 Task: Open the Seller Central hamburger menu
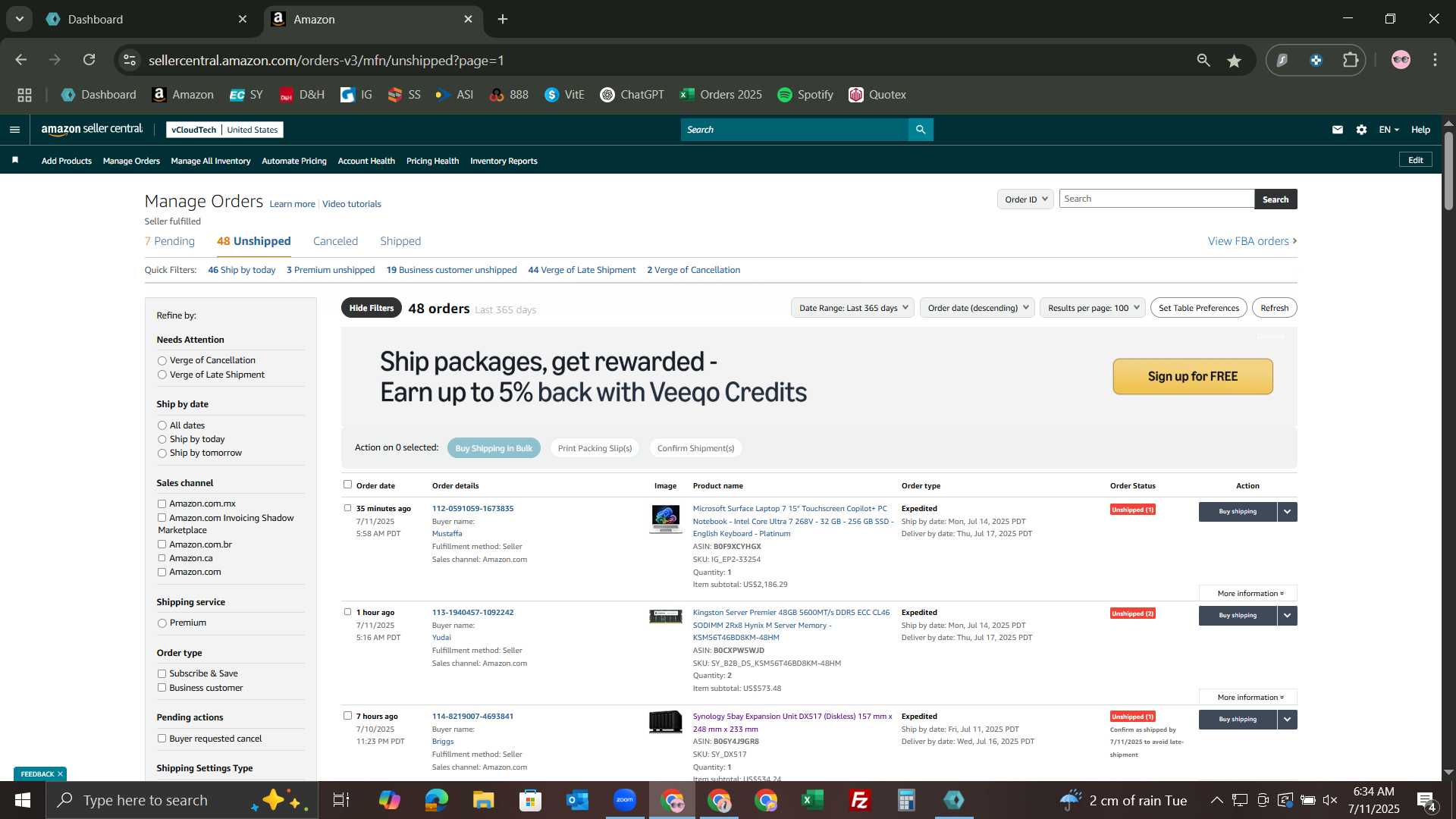pos(14,130)
